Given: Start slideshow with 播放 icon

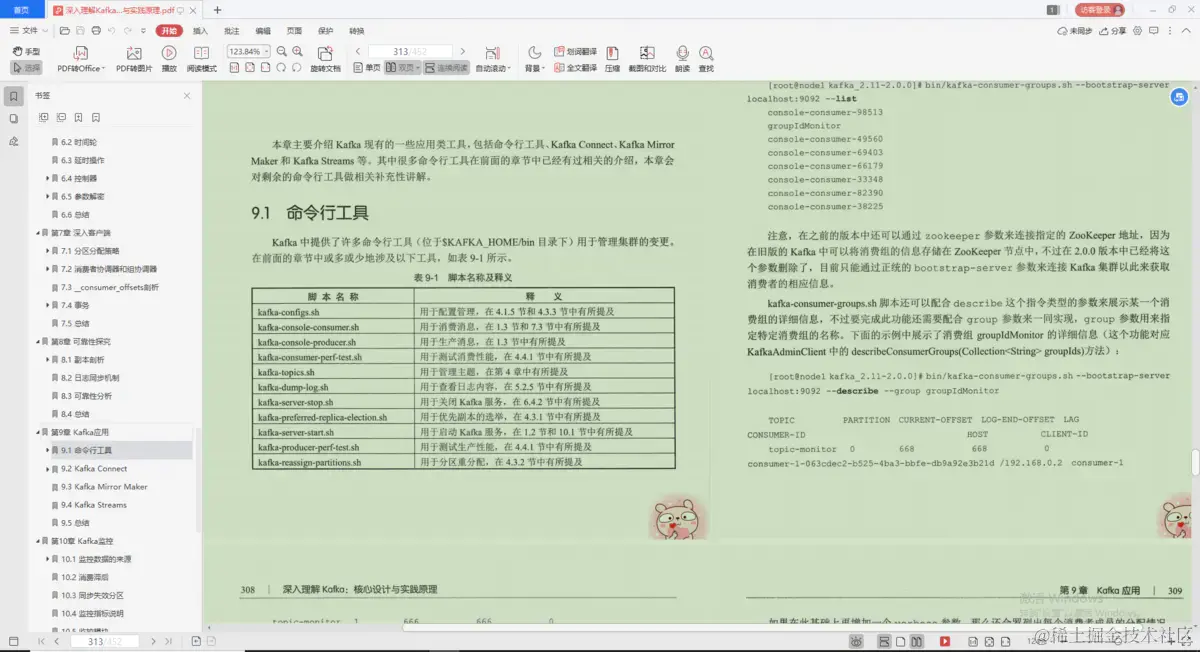Looking at the screenshot, I should (169, 59).
